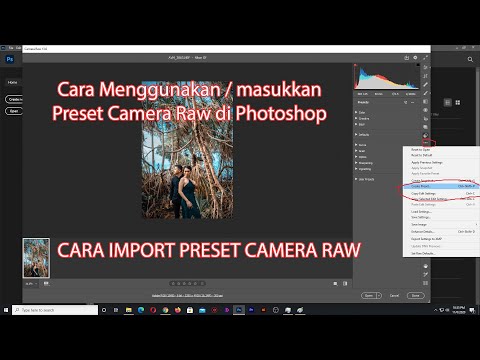Open Firefox from the taskbar

(x=178, y=310)
